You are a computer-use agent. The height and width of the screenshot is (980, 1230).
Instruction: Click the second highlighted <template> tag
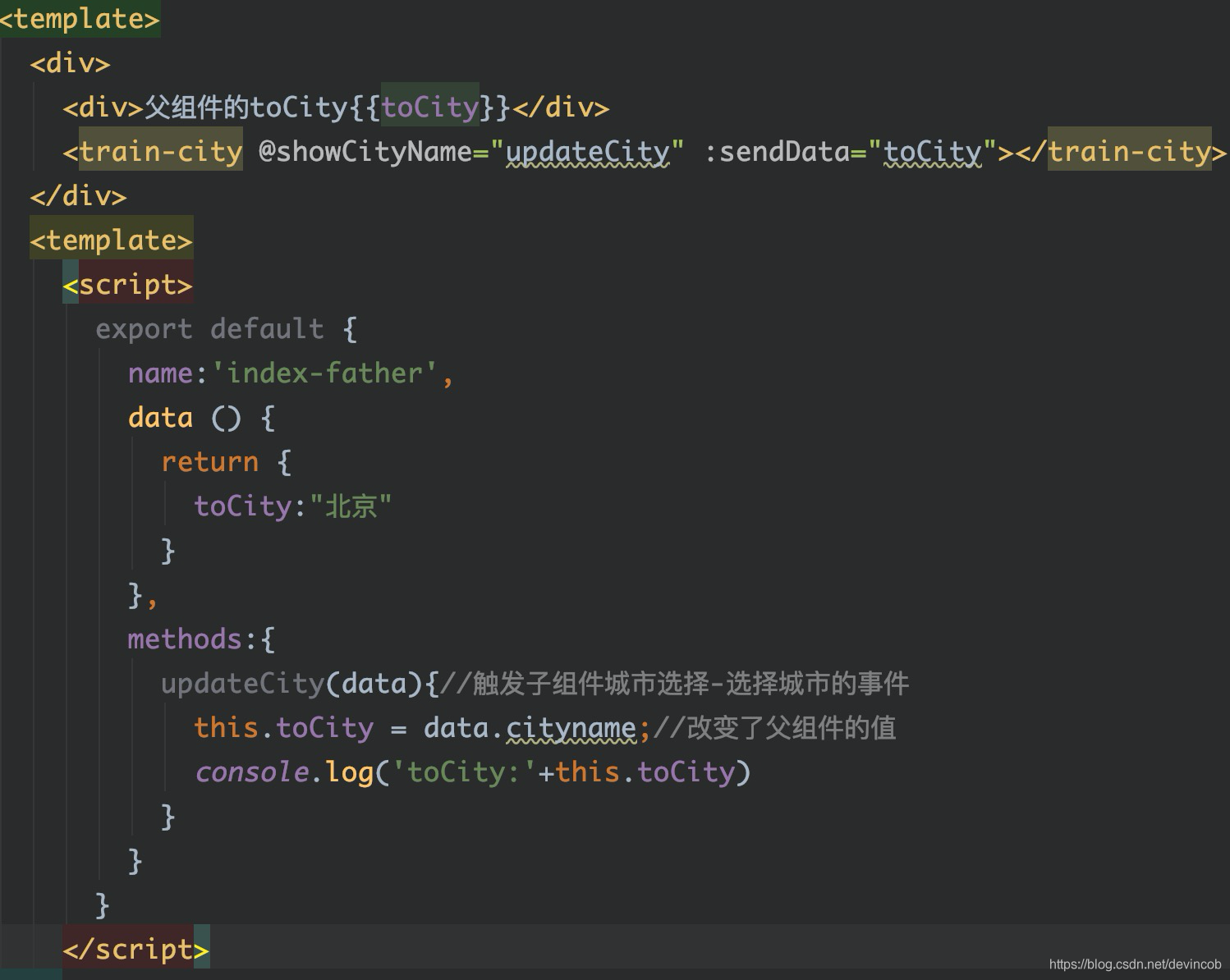(x=112, y=240)
